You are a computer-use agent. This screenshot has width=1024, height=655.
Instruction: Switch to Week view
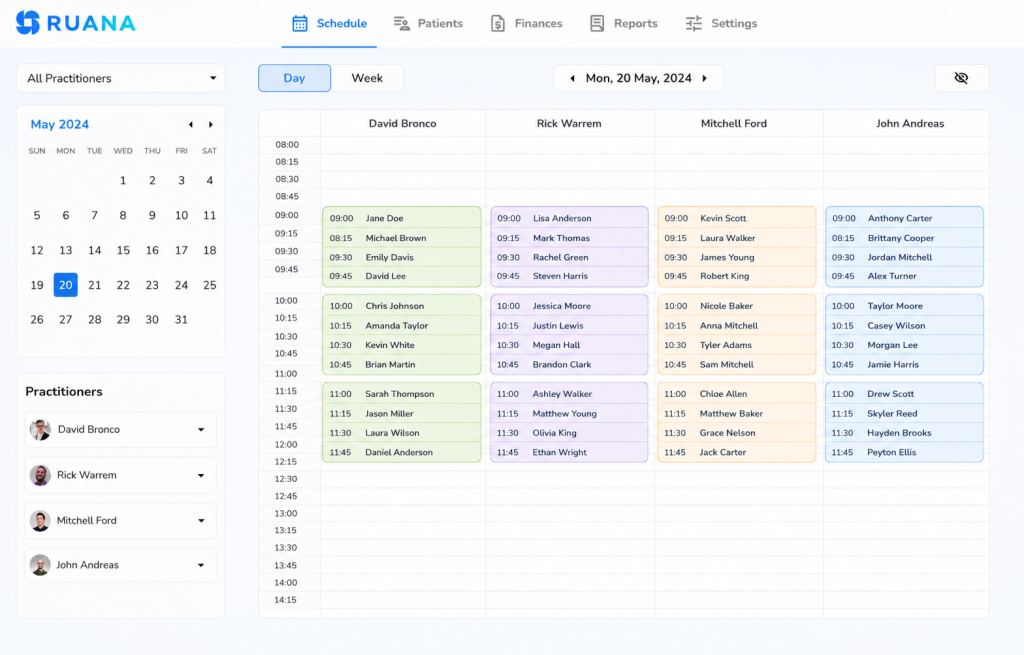point(367,78)
